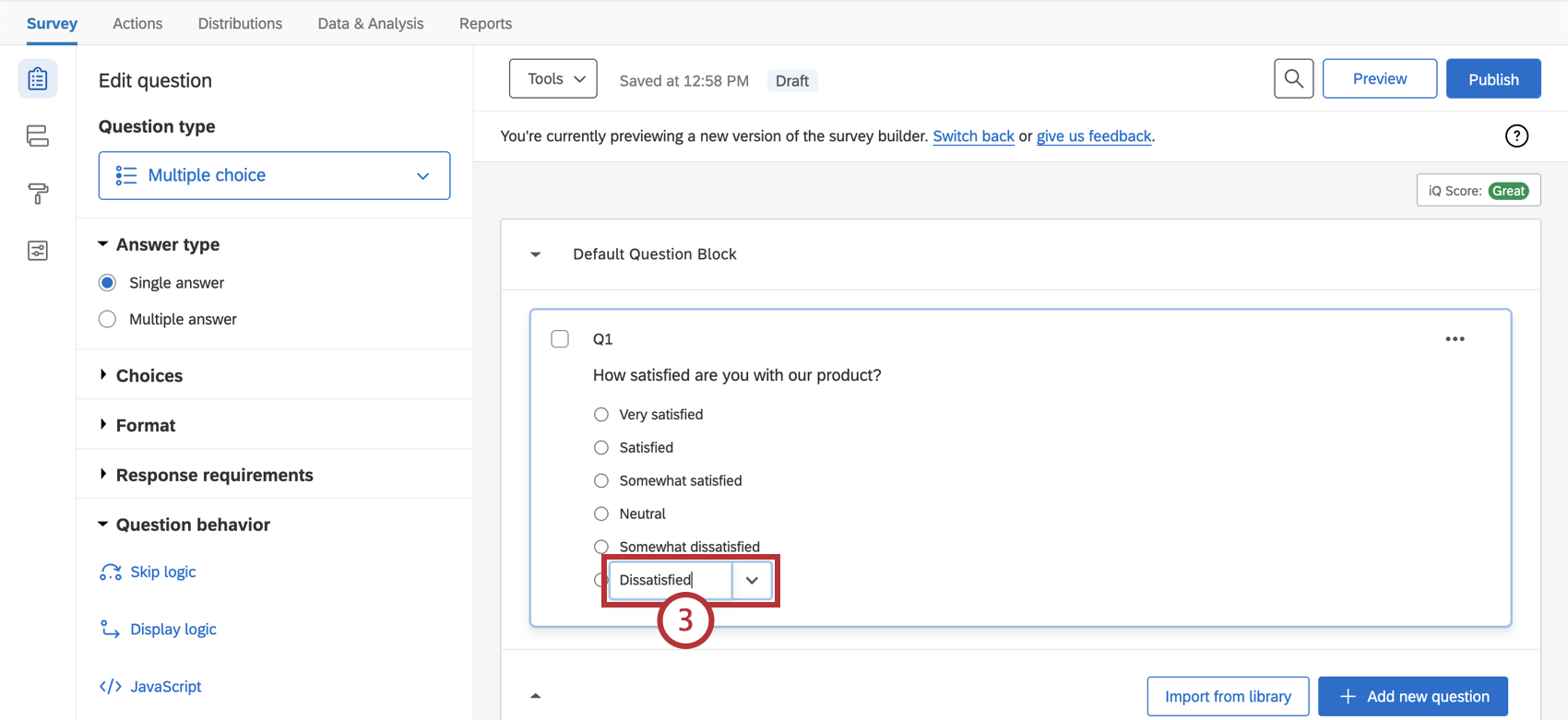Screen dimensions: 1568x720
Task: Select the Neutral answer choice radio
Action: click(601, 513)
